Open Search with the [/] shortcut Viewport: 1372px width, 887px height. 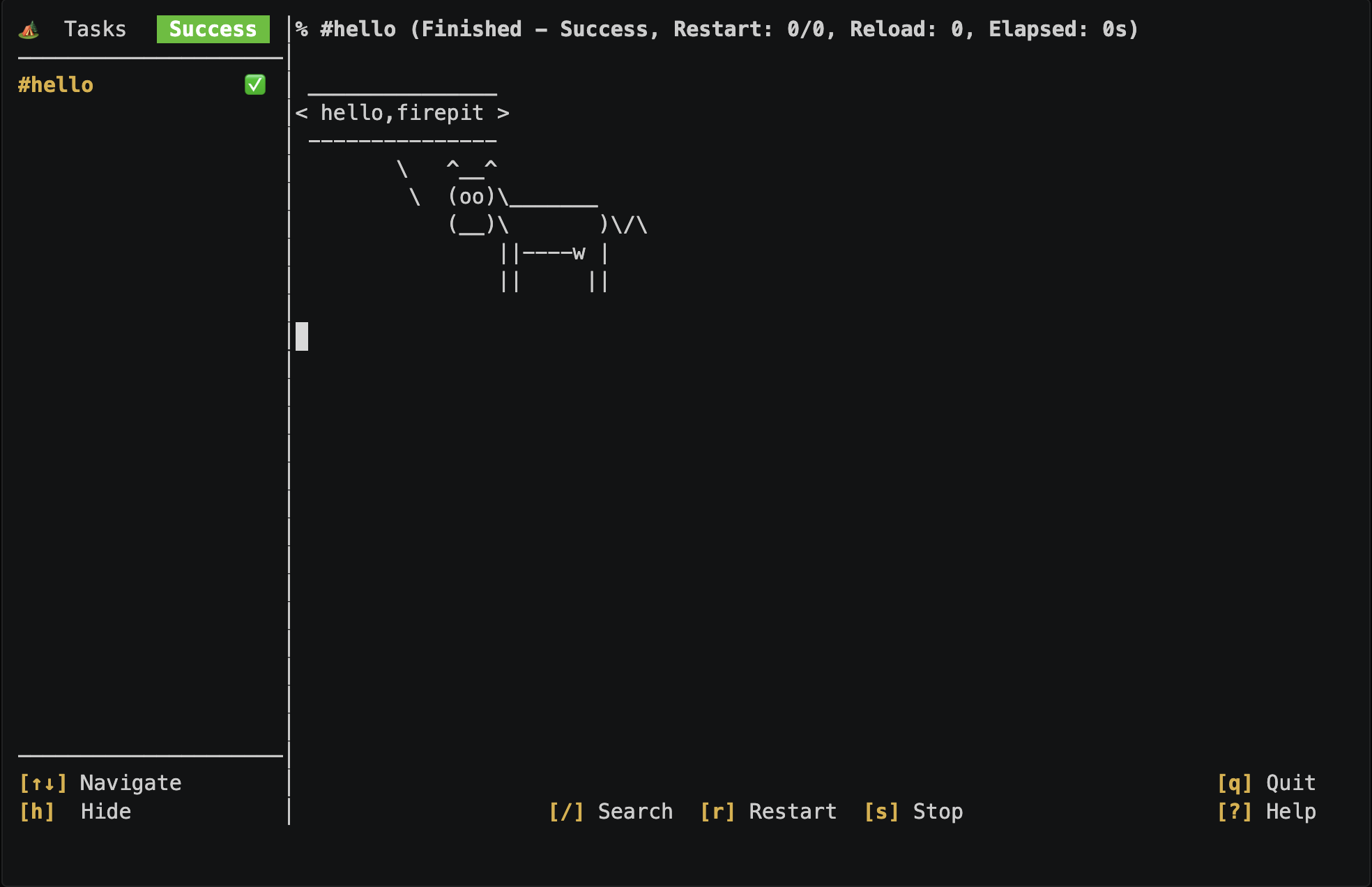coord(611,812)
